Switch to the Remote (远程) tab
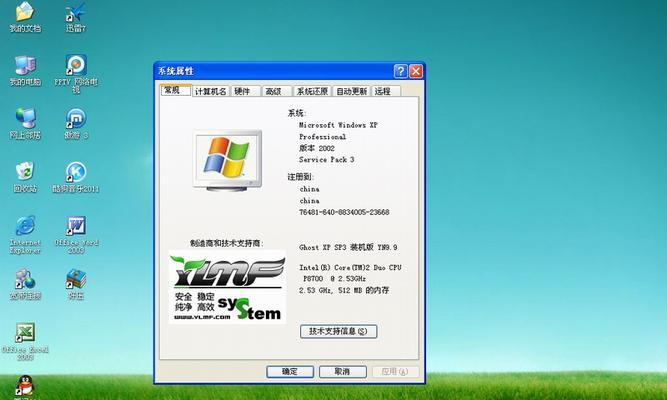The image size is (667, 400). tap(385, 91)
